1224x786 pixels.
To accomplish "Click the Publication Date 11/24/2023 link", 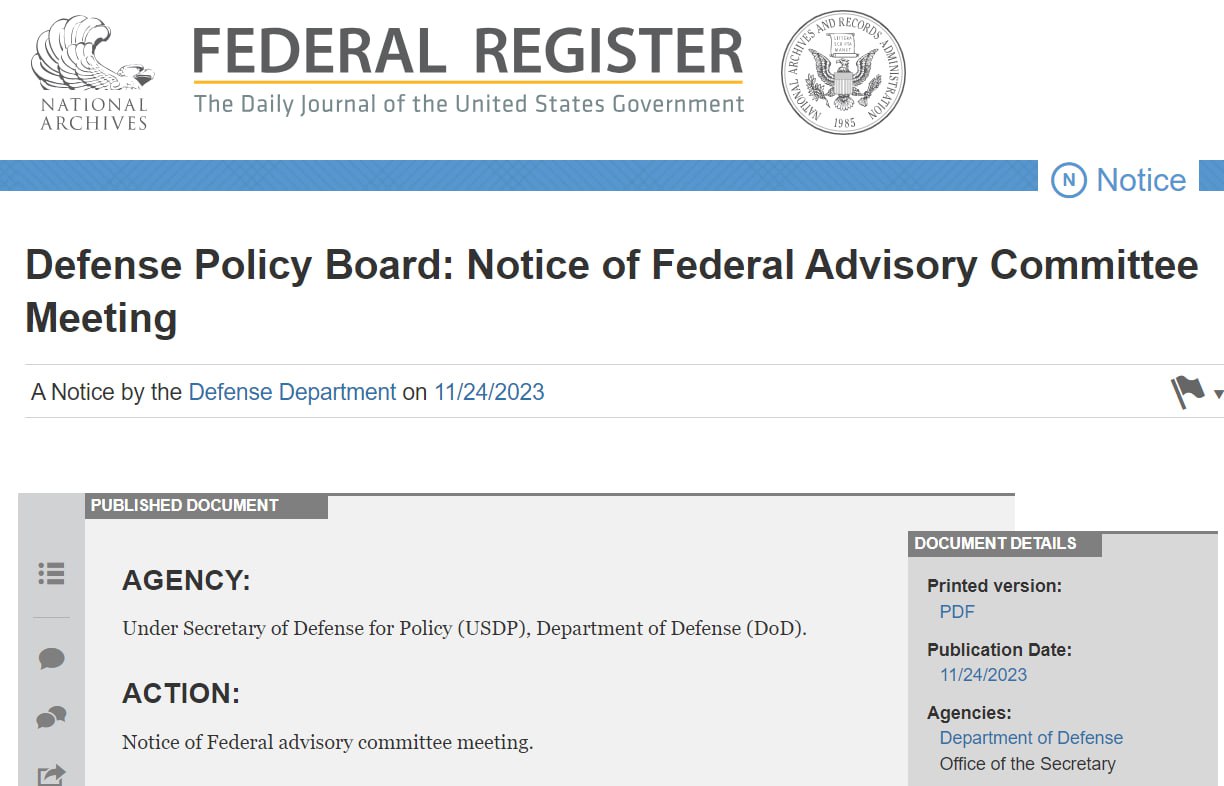I will [x=983, y=675].
